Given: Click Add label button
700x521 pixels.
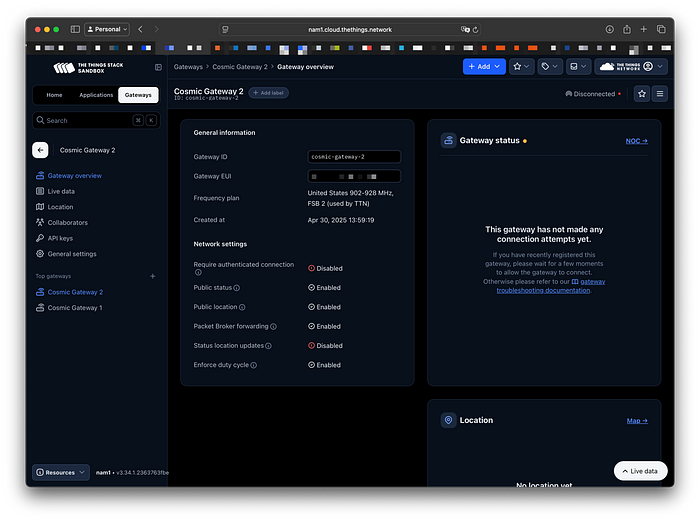Looking at the screenshot, I should [268, 93].
